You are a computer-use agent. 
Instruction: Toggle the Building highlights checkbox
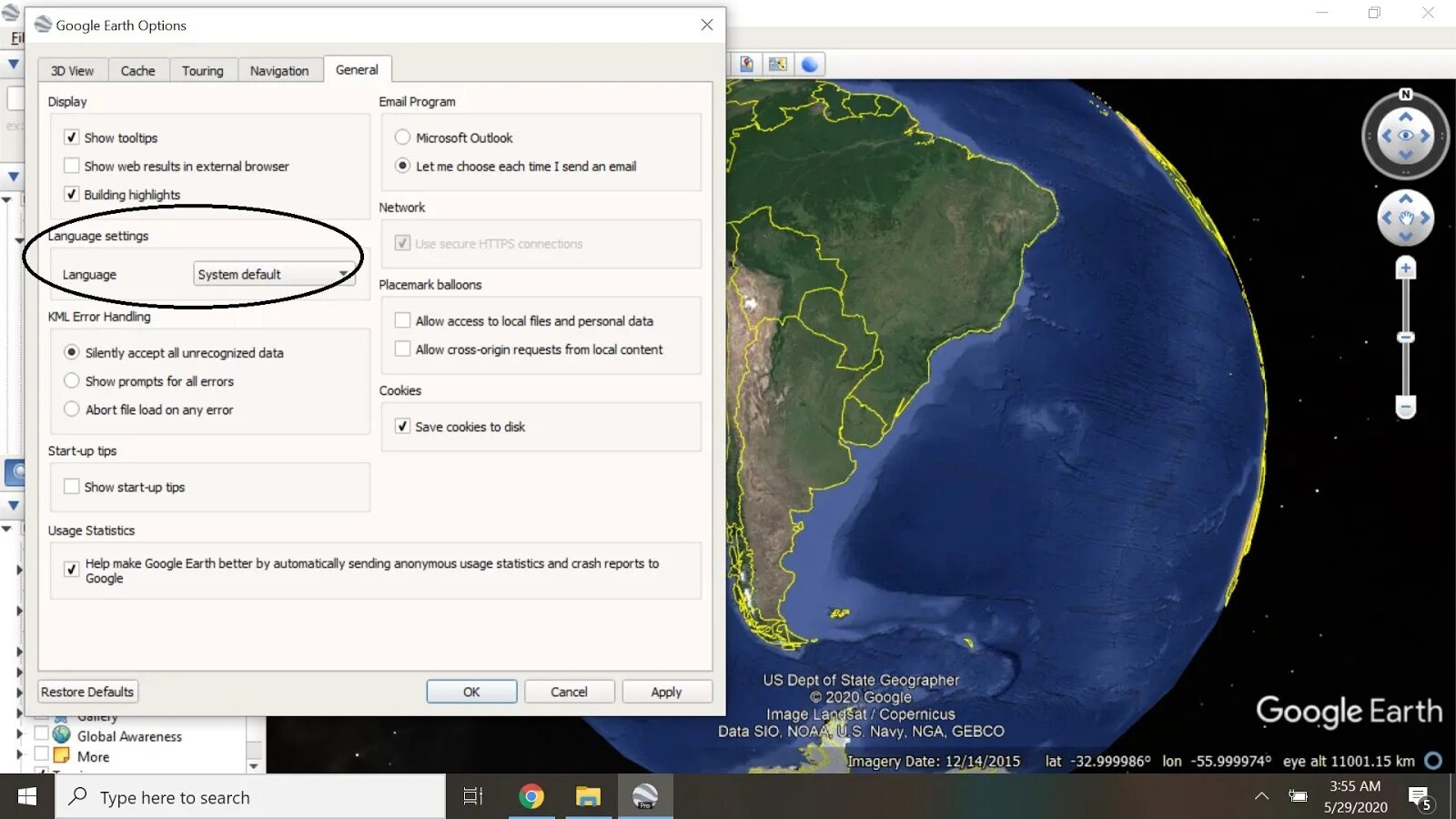click(x=71, y=194)
